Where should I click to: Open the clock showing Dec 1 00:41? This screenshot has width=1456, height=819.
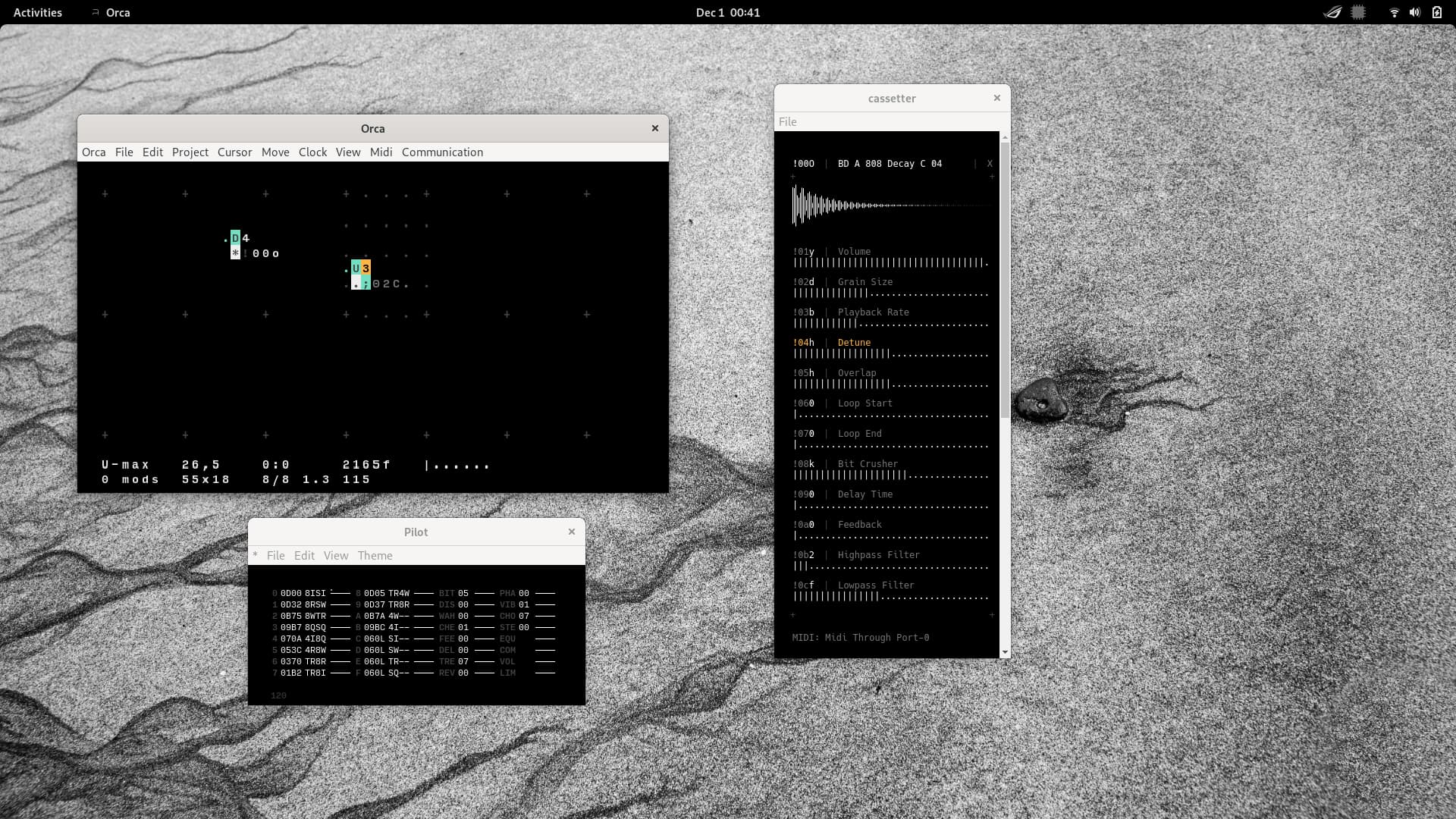coord(728,12)
